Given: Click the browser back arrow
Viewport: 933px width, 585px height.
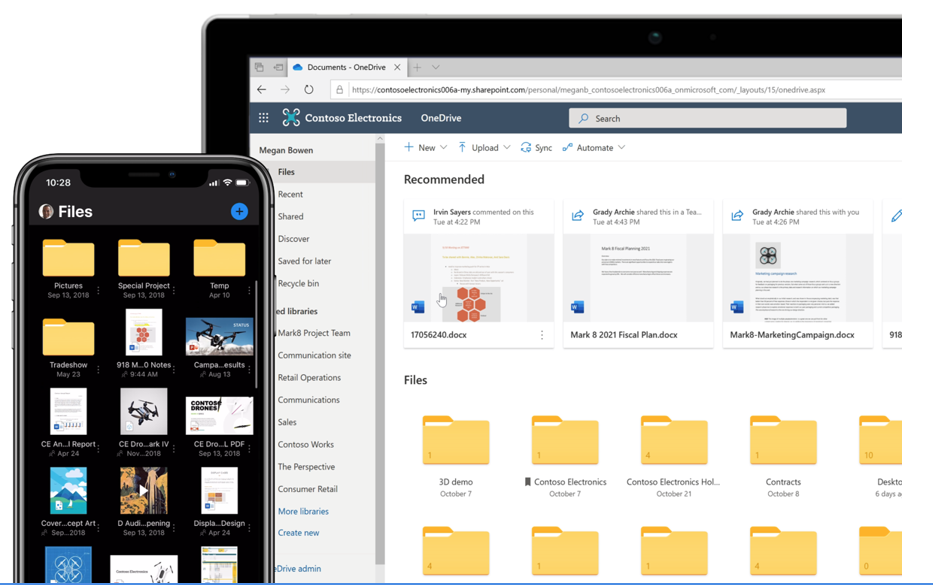Looking at the screenshot, I should 262,90.
